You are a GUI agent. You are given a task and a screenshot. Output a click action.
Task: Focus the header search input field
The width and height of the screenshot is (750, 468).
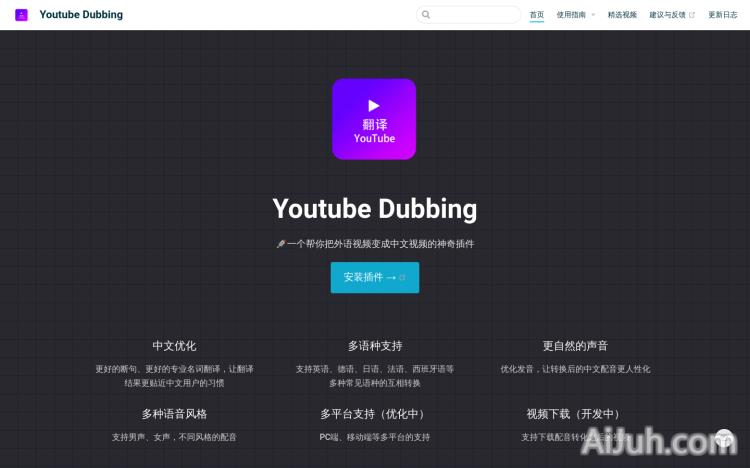click(x=469, y=15)
